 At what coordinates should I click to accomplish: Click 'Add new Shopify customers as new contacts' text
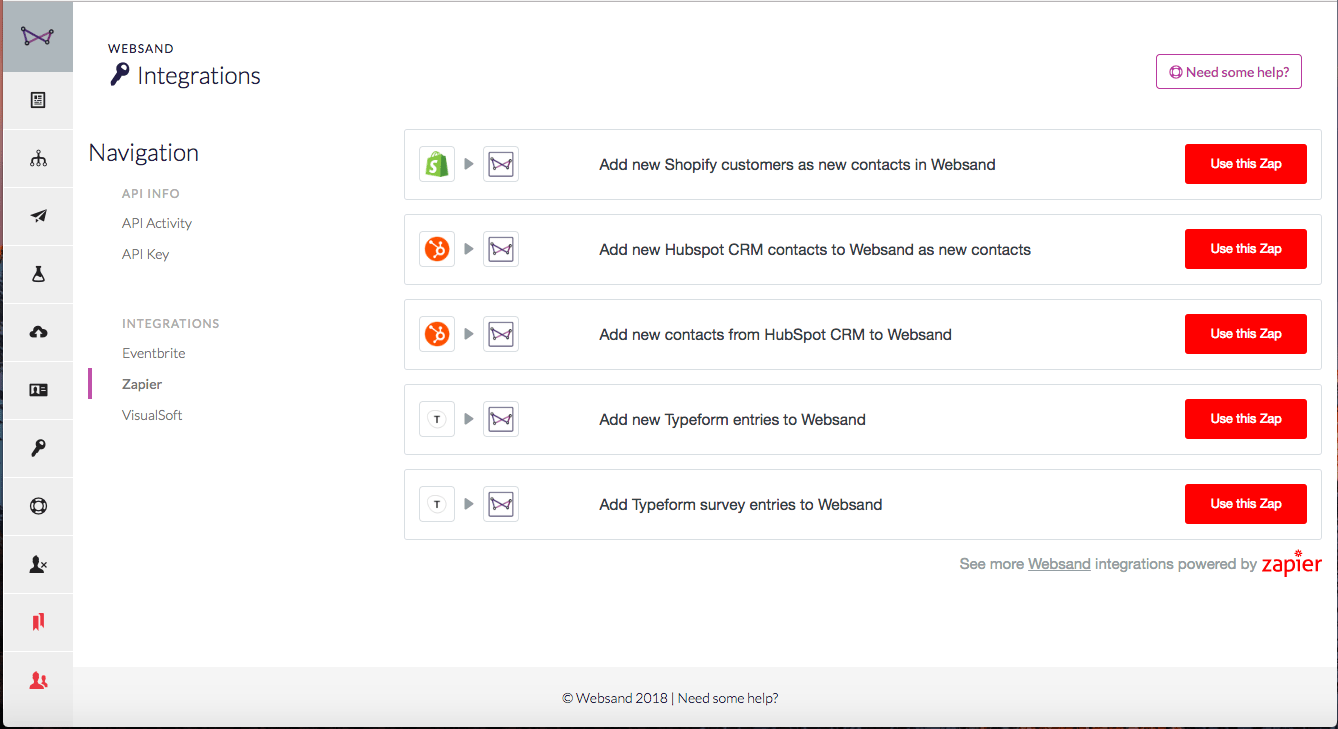pos(797,165)
